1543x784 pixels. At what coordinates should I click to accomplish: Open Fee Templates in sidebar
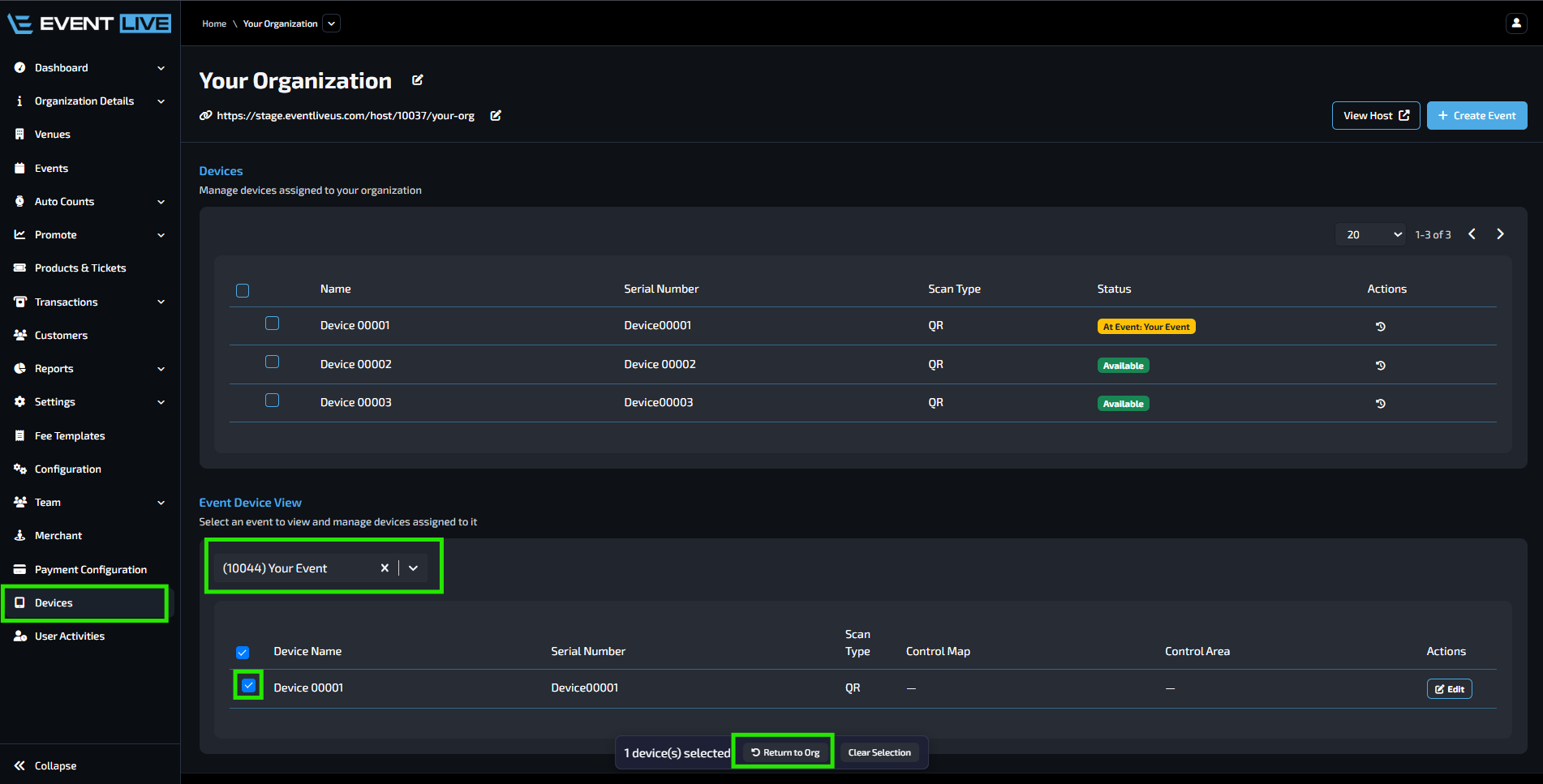pos(70,436)
